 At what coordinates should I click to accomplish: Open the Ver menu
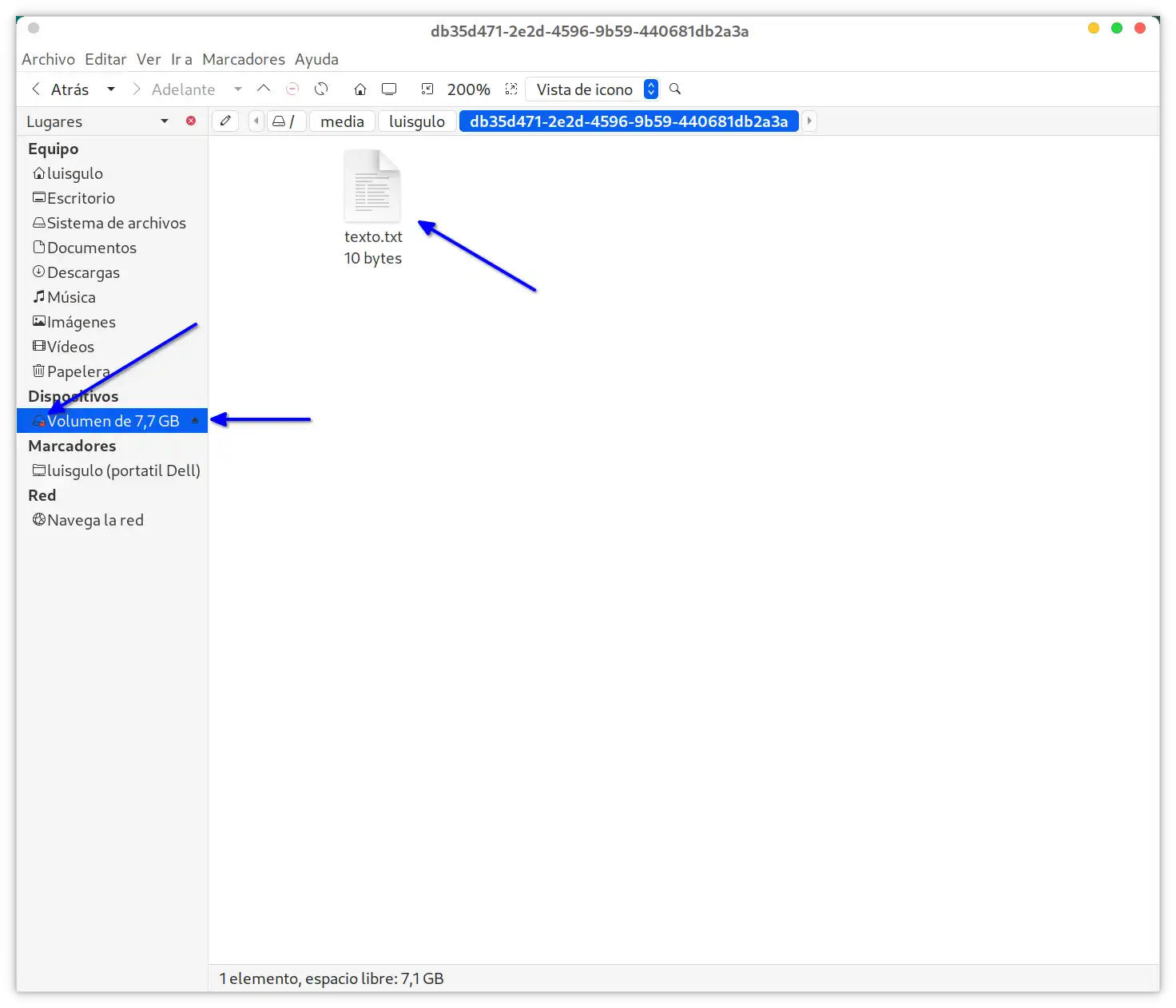(x=149, y=59)
